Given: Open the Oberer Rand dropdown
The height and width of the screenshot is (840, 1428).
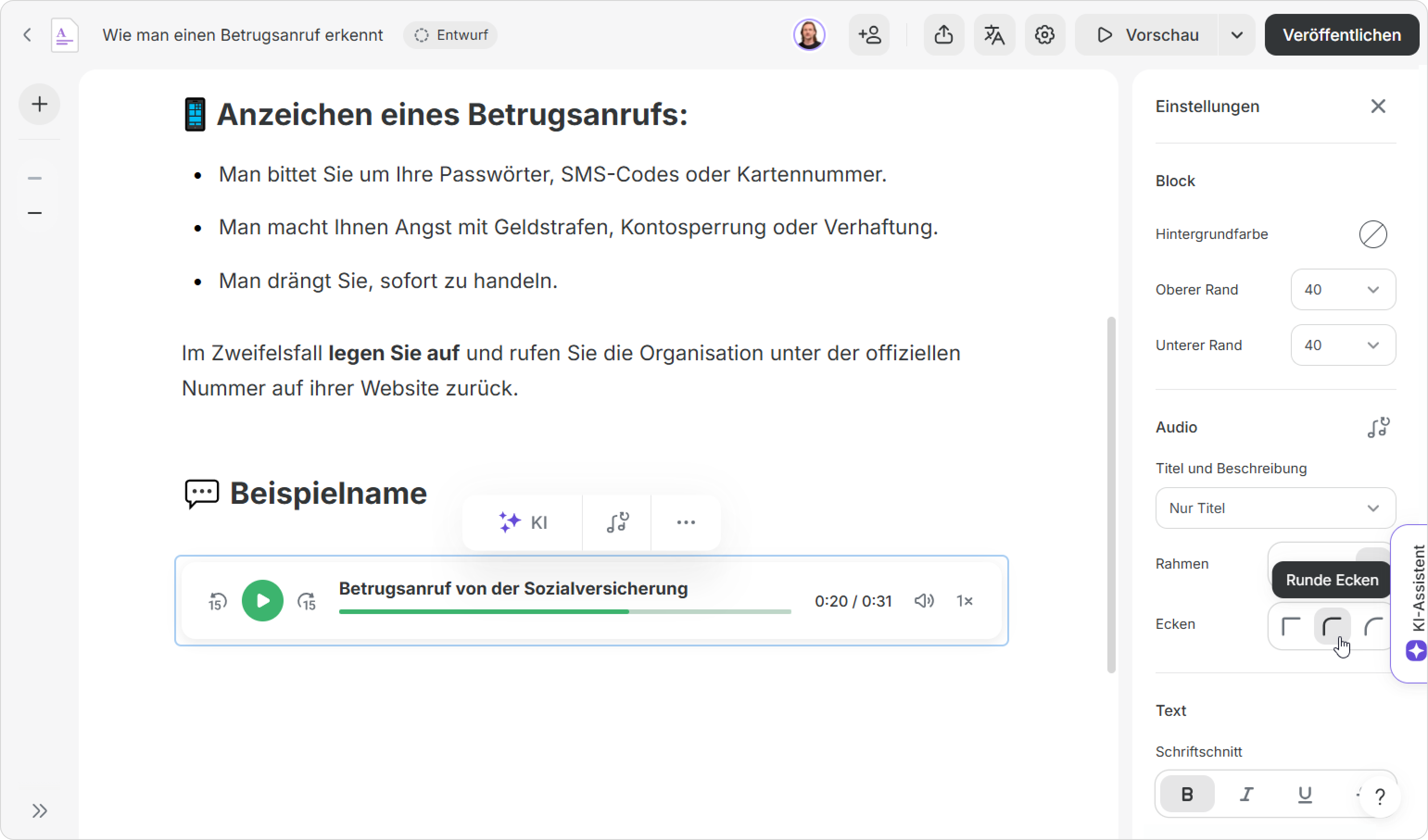Looking at the screenshot, I should pyautogui.click(x=1342, y=289).
